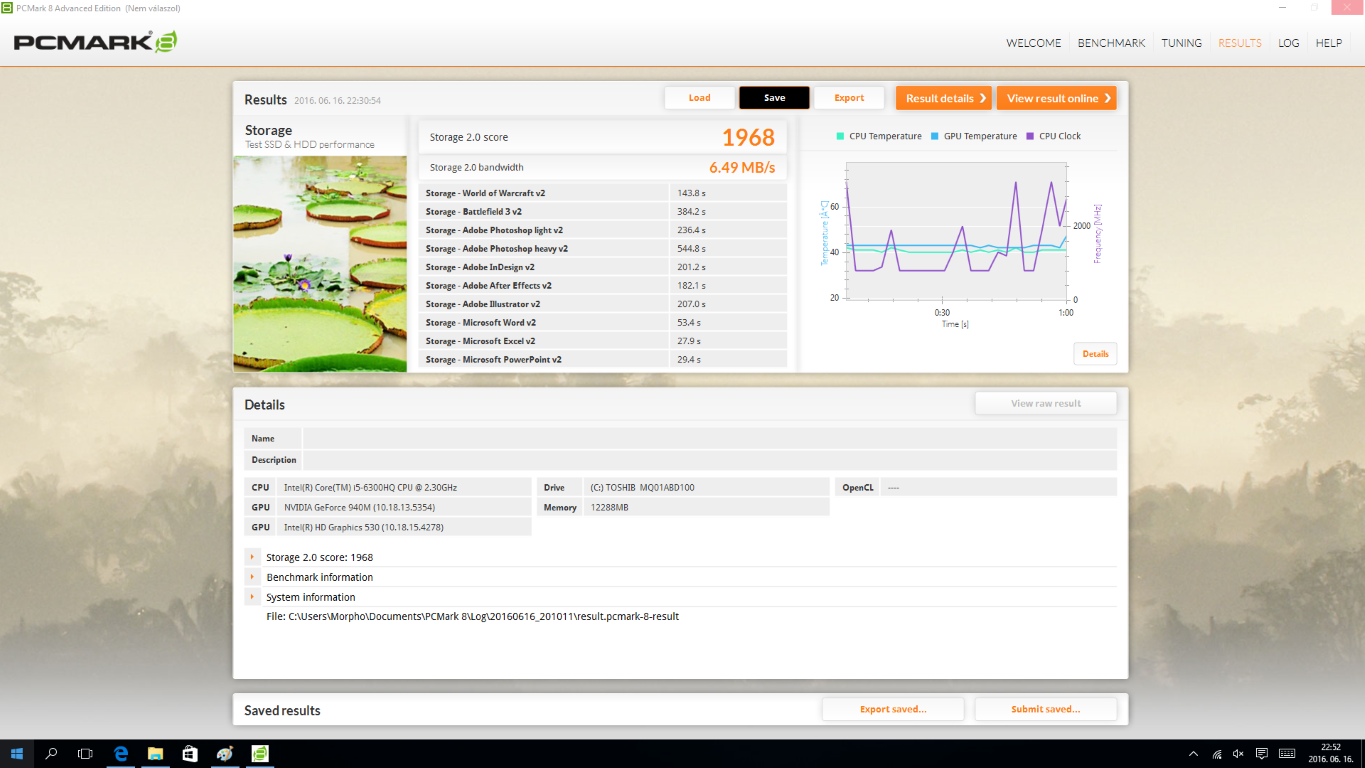This screenshot has width=1365, height=768.
Task: Select the Storage - Microsoft Excel v2 row
Action: pyautogui.click(x=603, y=341)
